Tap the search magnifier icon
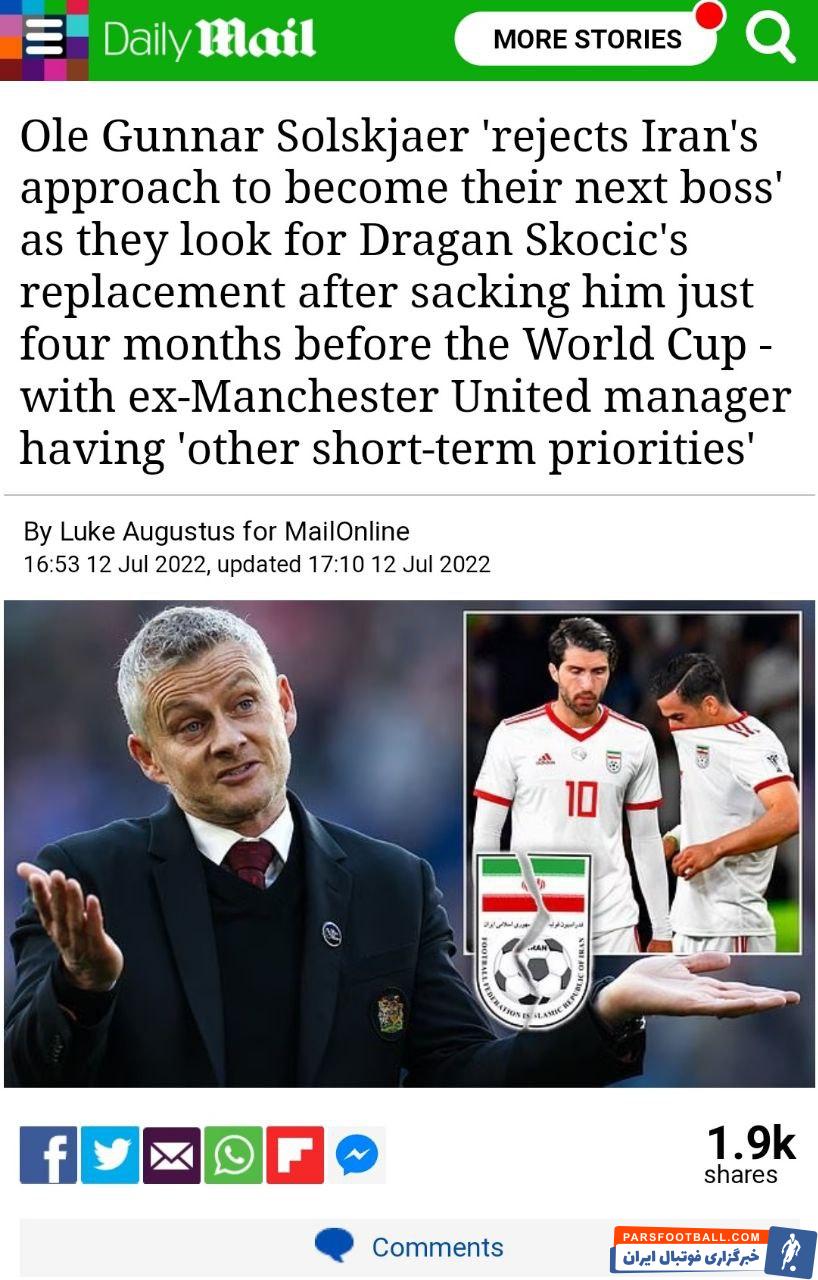818x1280 pixels. pos(770,37)
